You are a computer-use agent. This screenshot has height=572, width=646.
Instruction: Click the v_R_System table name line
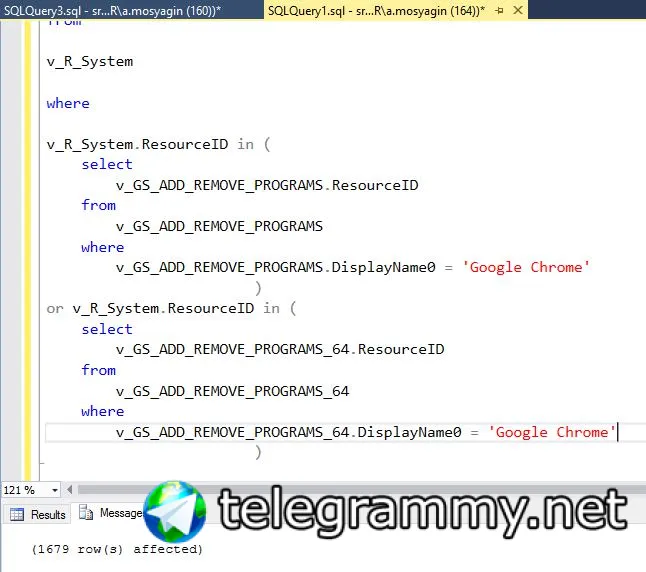(90, 62)
